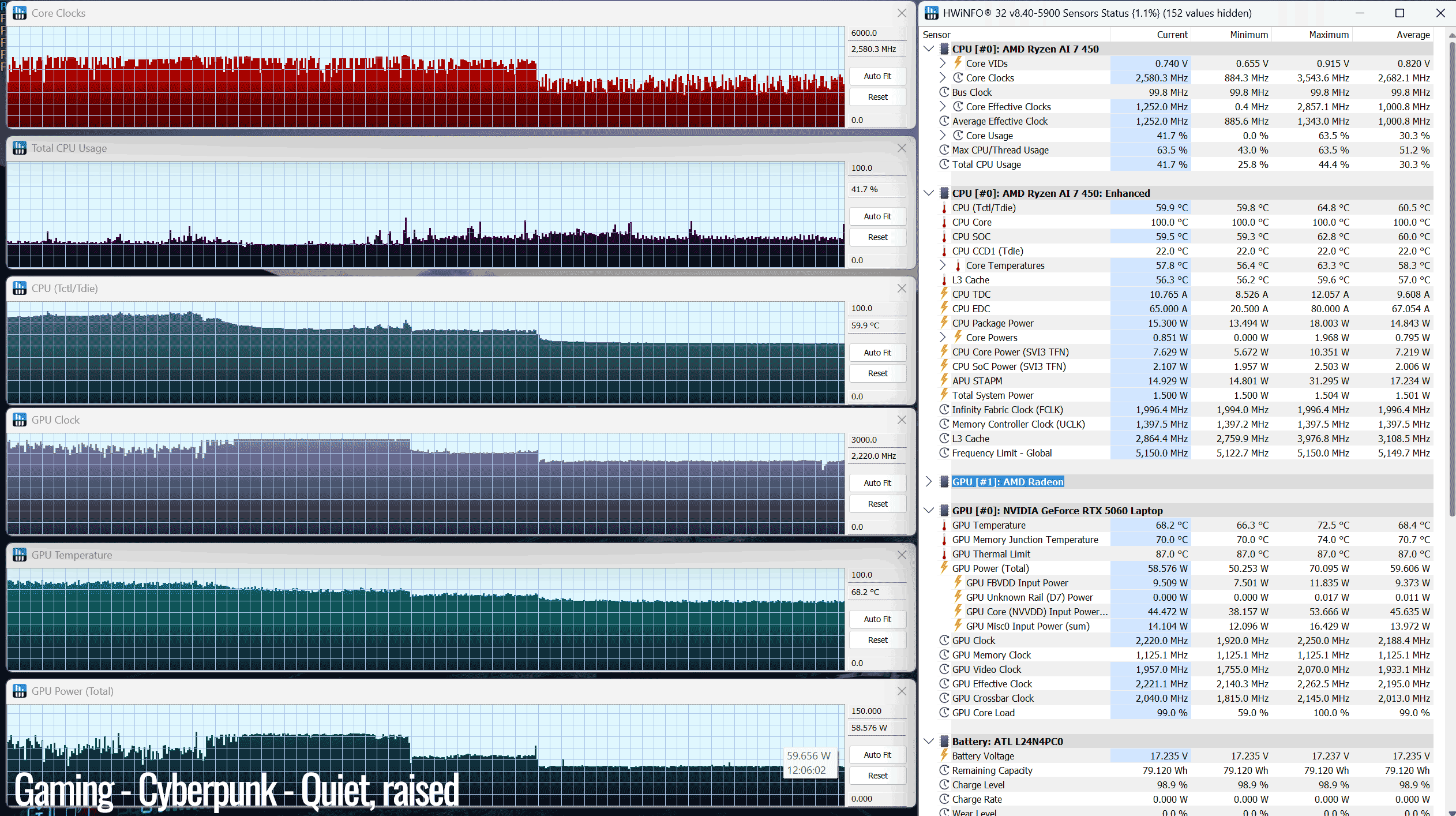Expand the Core Clocks sensor row
The image size is (1456, 816).
pyautogui.click(x=943, y=78)
